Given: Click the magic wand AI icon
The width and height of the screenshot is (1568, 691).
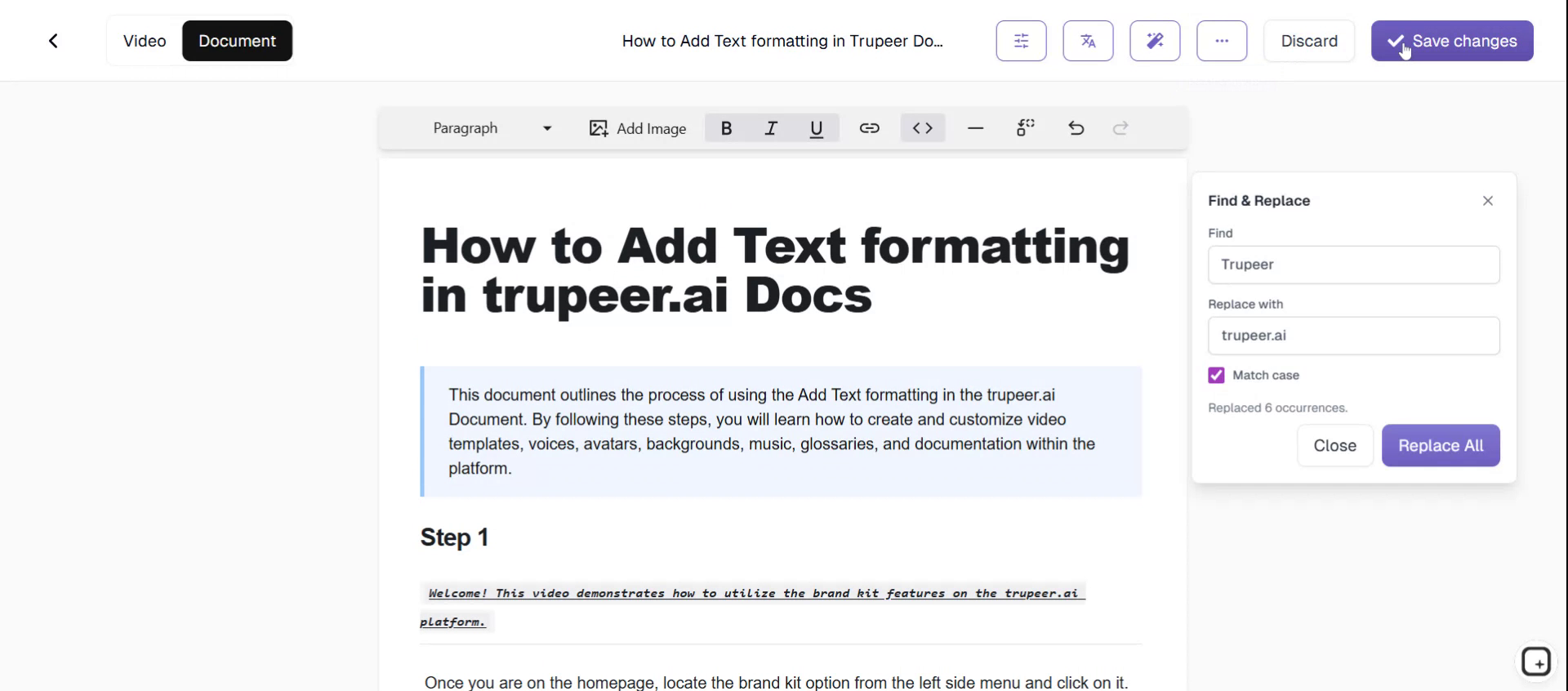Looking at the screenshot, I should click(x=1155, y=41).
